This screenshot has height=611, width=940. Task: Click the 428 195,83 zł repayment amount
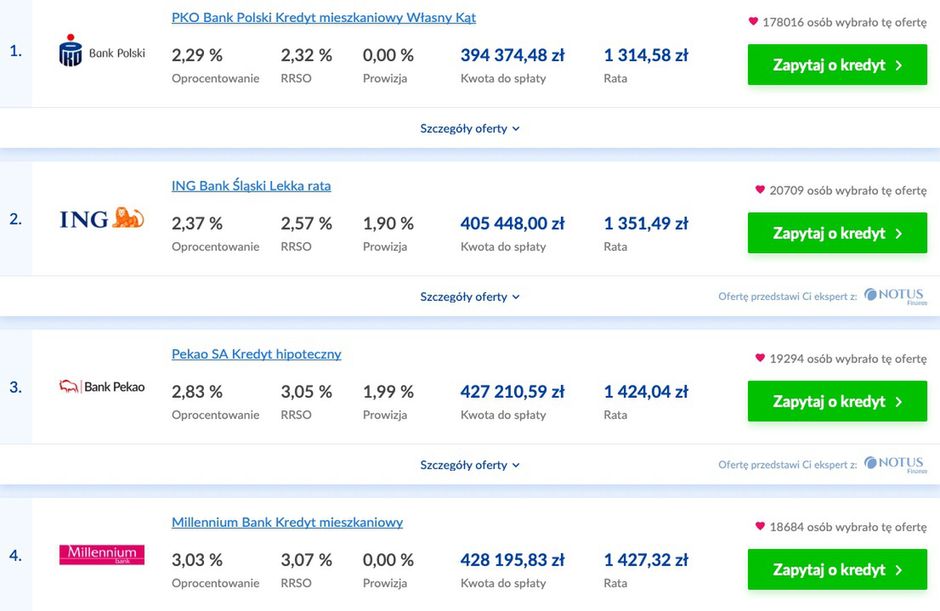513,560
